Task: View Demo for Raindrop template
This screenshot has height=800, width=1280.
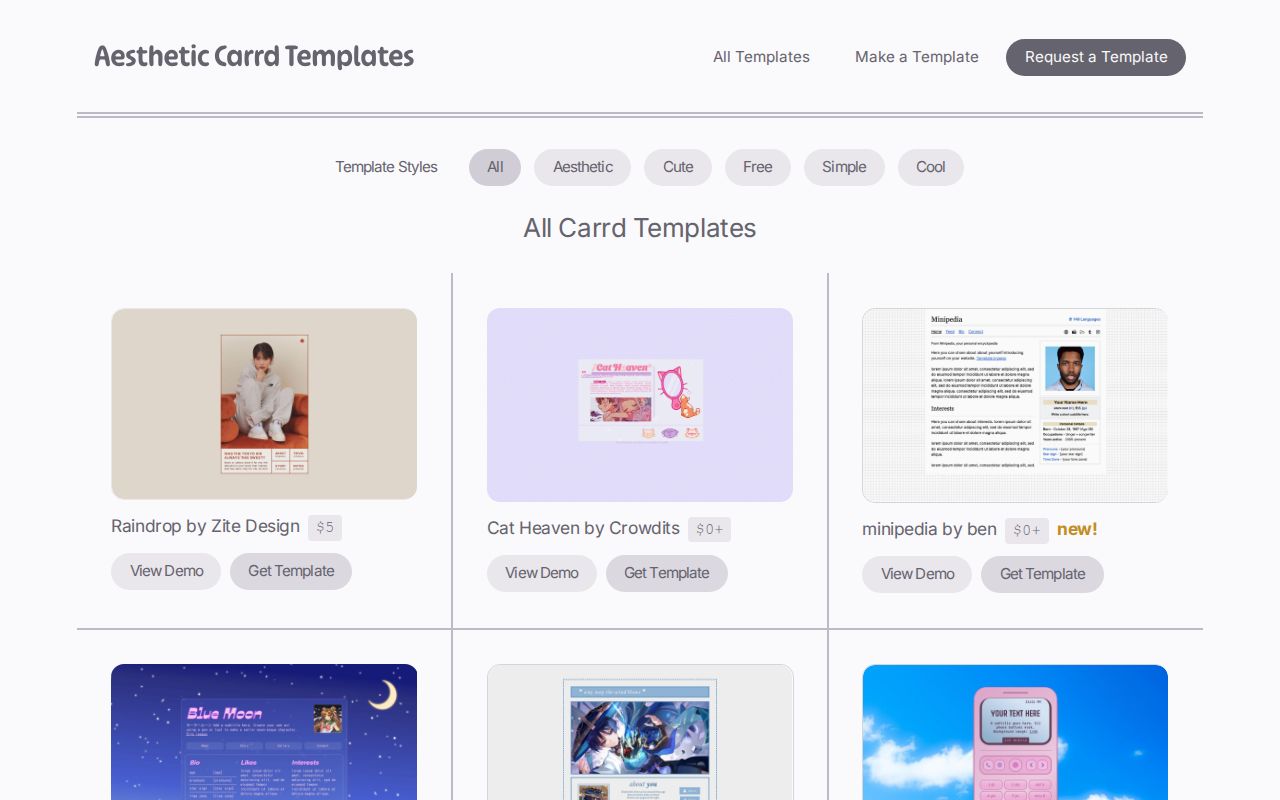Action: click(x=166, y=571)
